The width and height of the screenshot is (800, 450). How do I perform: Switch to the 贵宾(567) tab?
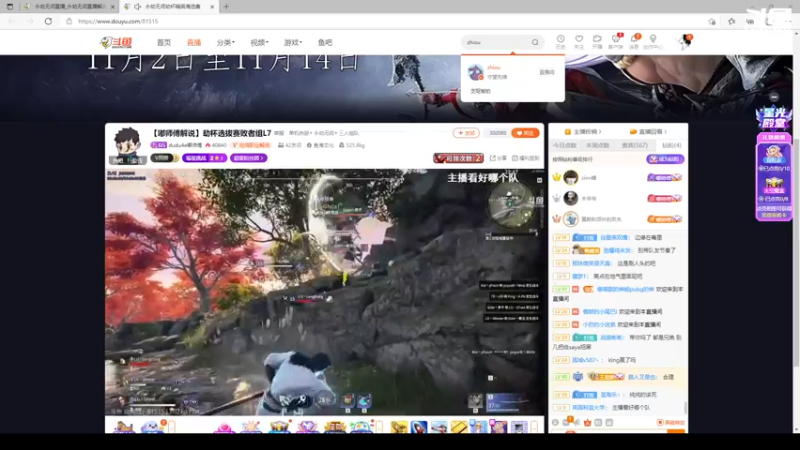(x=634, y=145)
